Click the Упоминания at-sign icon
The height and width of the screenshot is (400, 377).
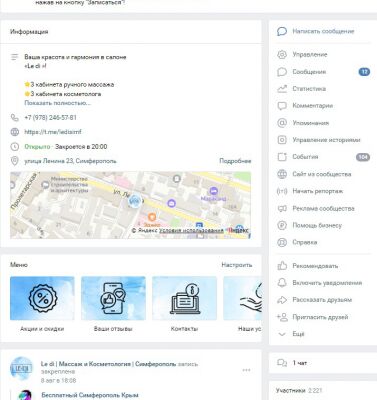pos(282,123)
